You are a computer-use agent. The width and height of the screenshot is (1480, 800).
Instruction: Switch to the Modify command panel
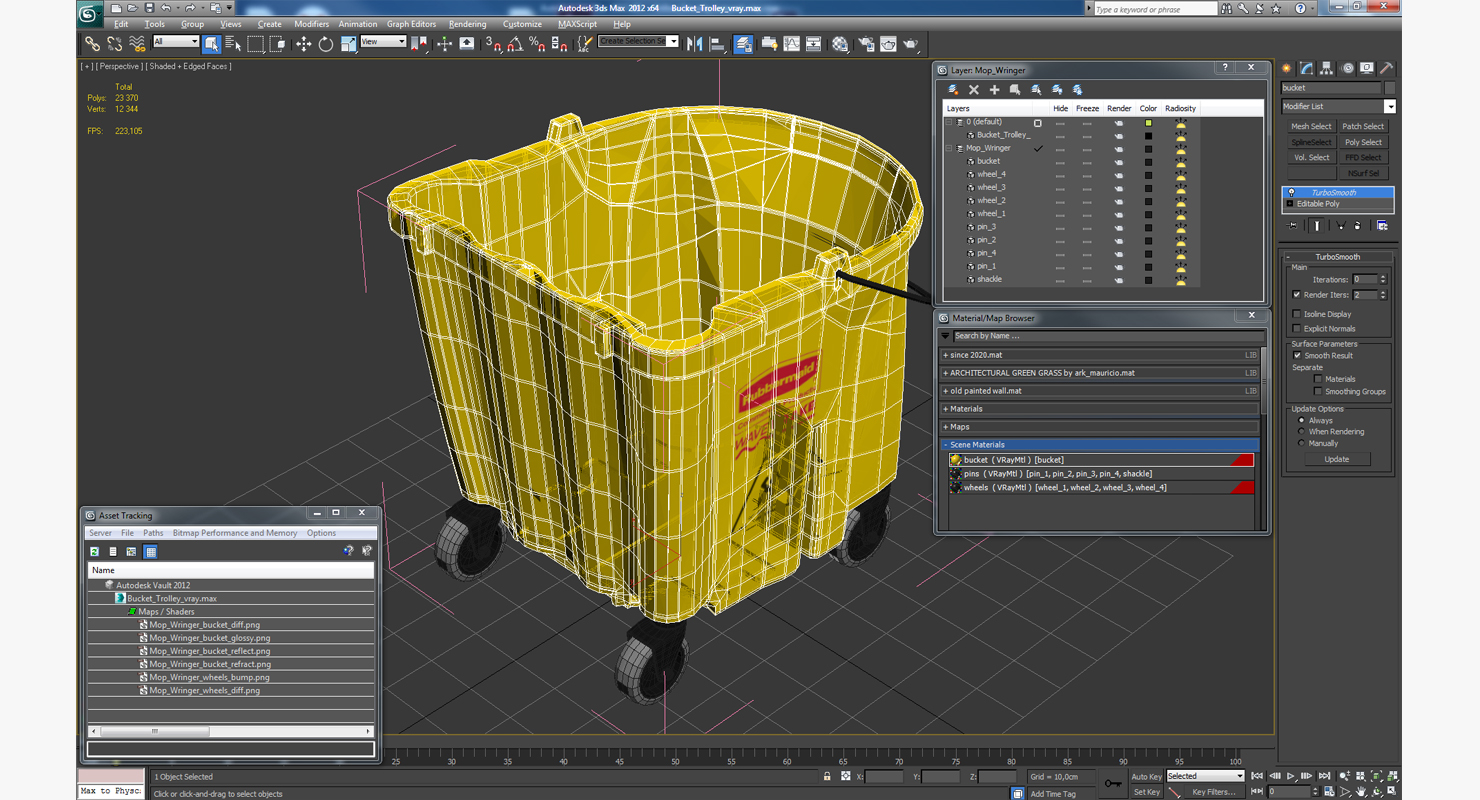(x=1306, y=69)
